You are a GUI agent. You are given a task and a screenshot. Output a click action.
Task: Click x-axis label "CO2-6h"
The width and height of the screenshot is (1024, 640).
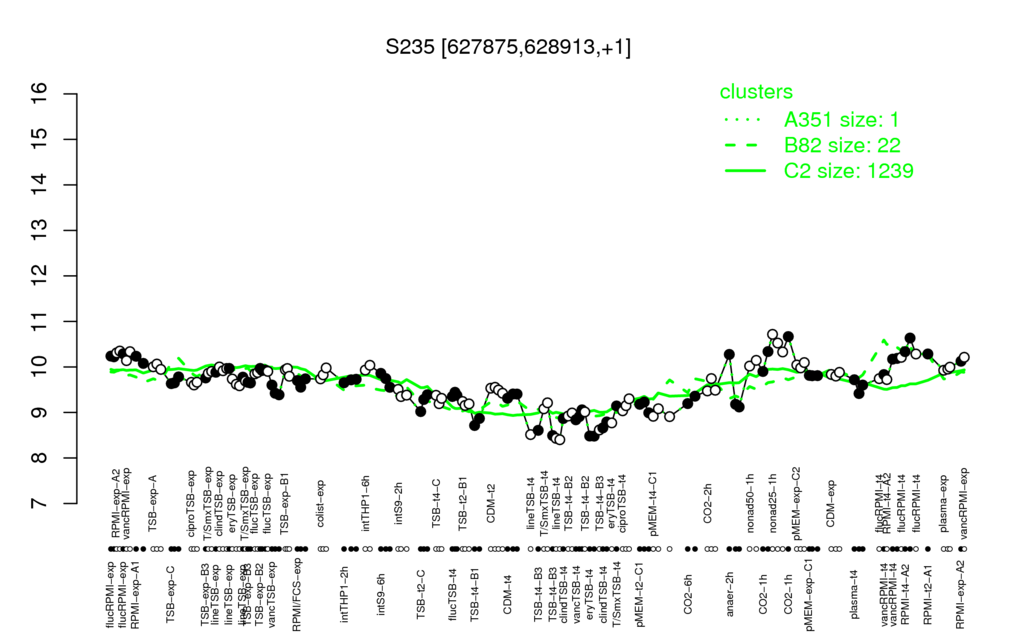pos(688,594)
